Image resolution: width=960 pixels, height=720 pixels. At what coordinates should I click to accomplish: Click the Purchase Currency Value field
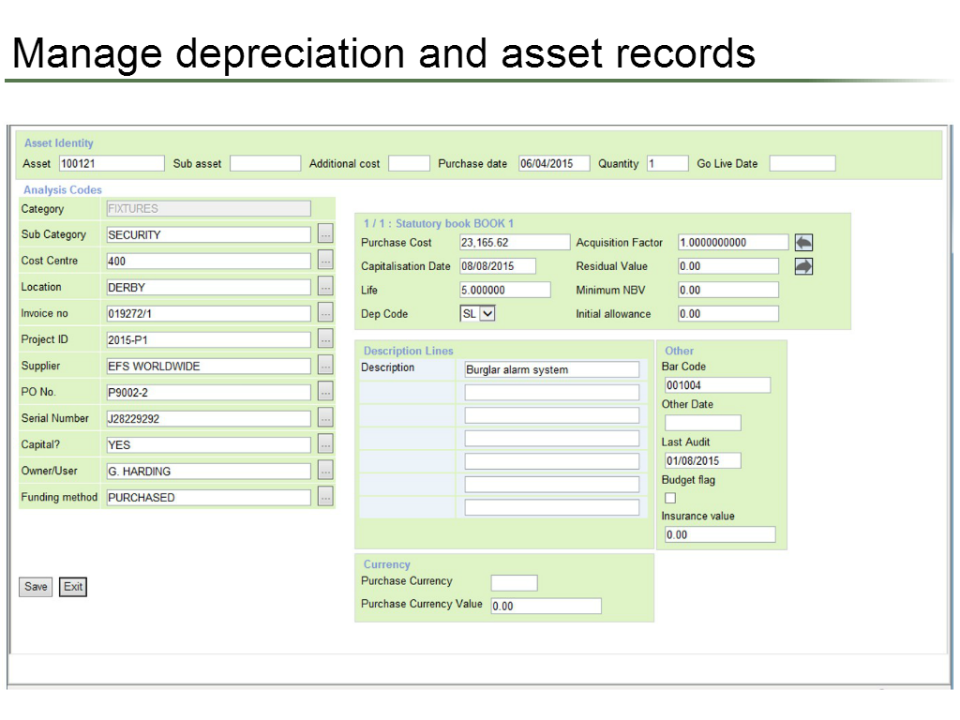[546, 606]
